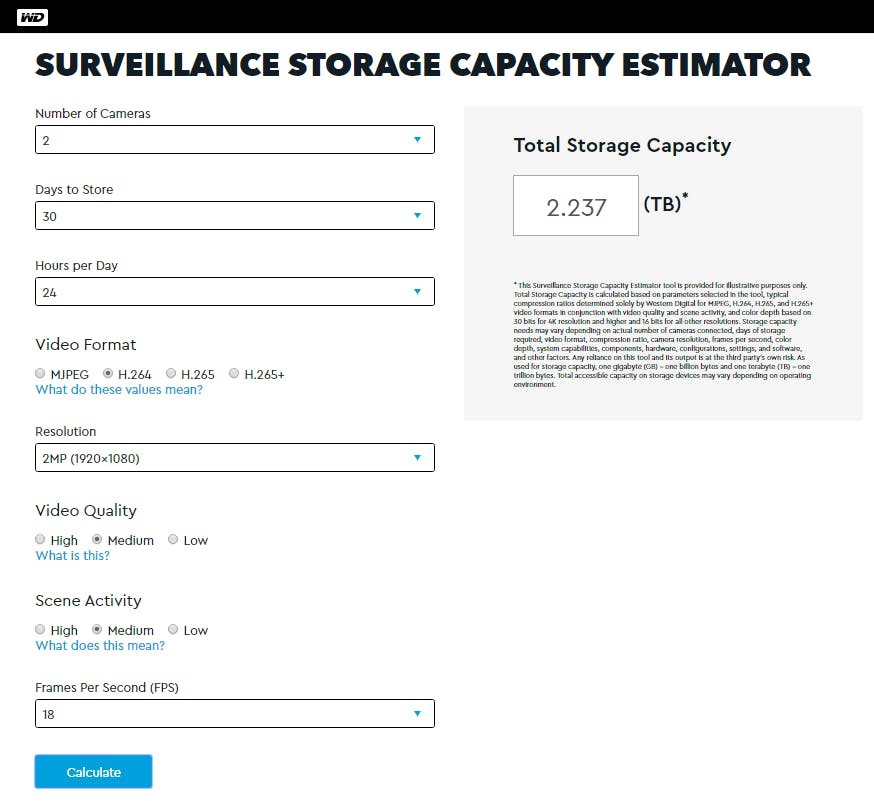Pick the H.265+ video format
Screen dimensions: 874x801
click(x=234, y=374)
